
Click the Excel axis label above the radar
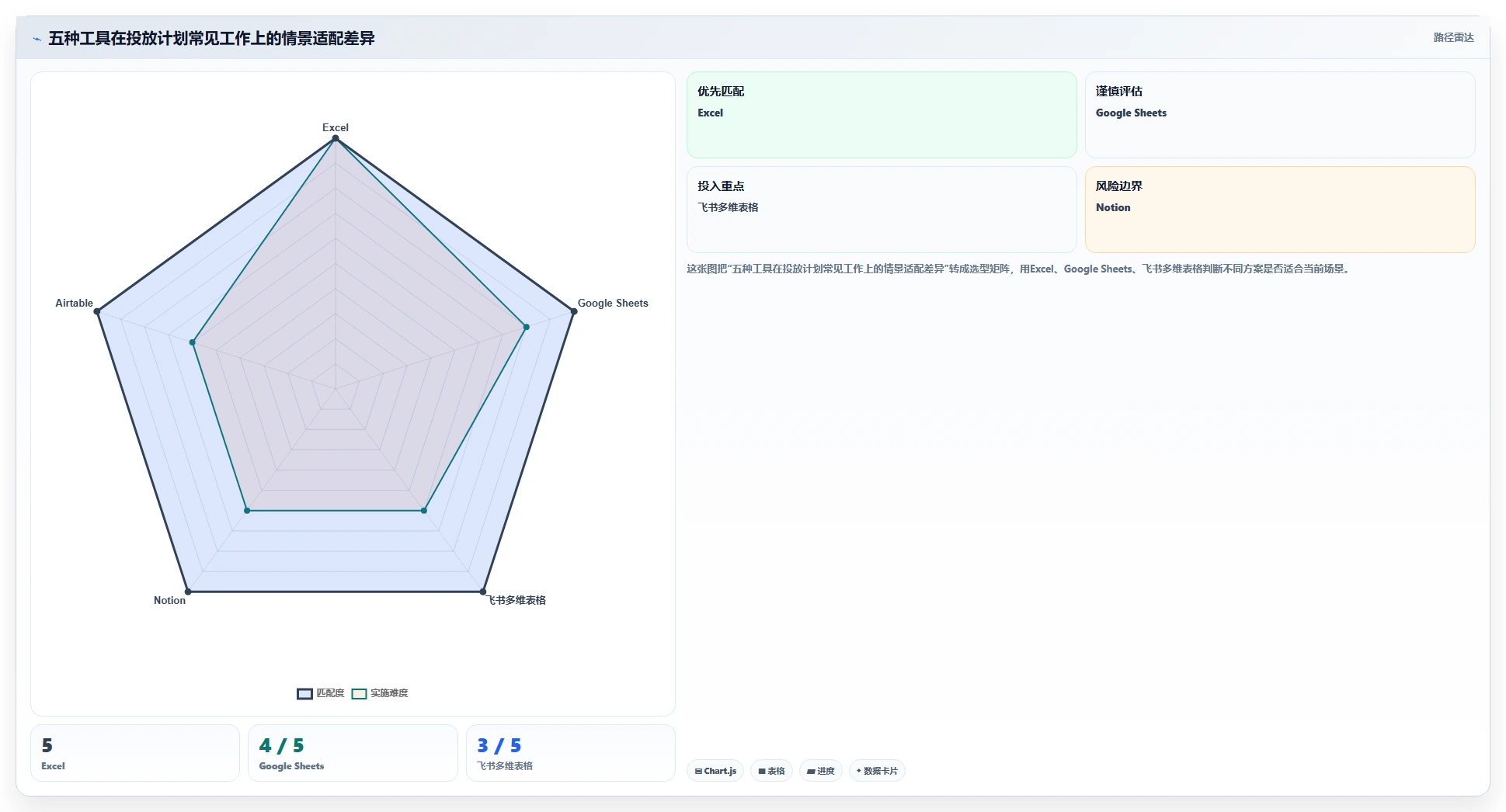336,127
